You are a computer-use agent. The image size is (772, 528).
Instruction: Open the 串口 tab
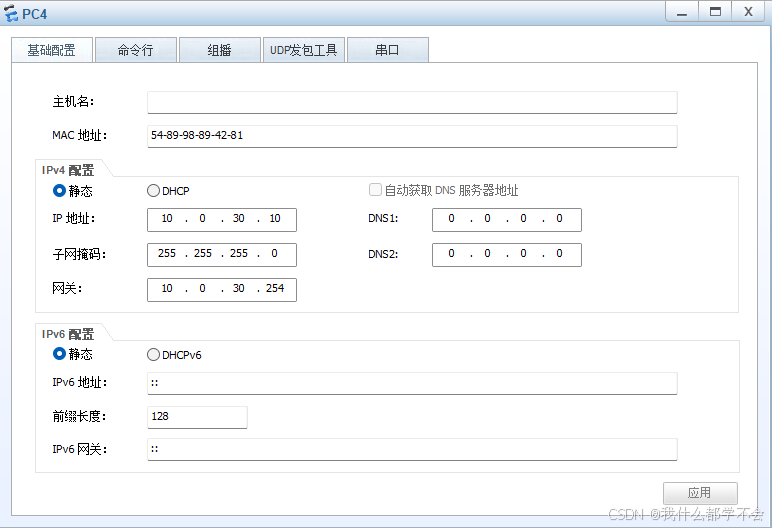(x=387, y=50)
